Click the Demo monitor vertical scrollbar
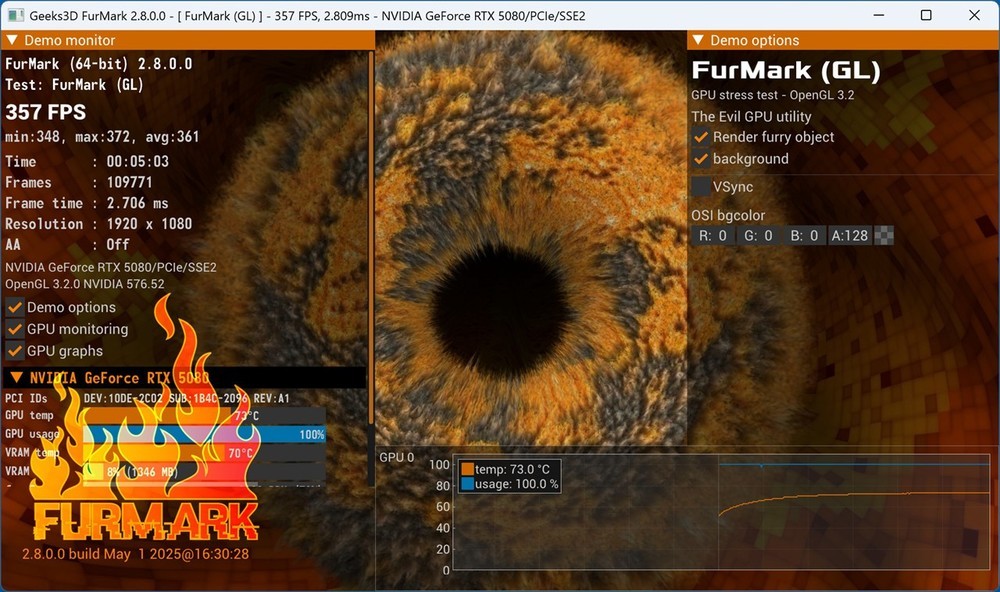Viewport: 1000px width, 592px height. [x=371, y=236]
